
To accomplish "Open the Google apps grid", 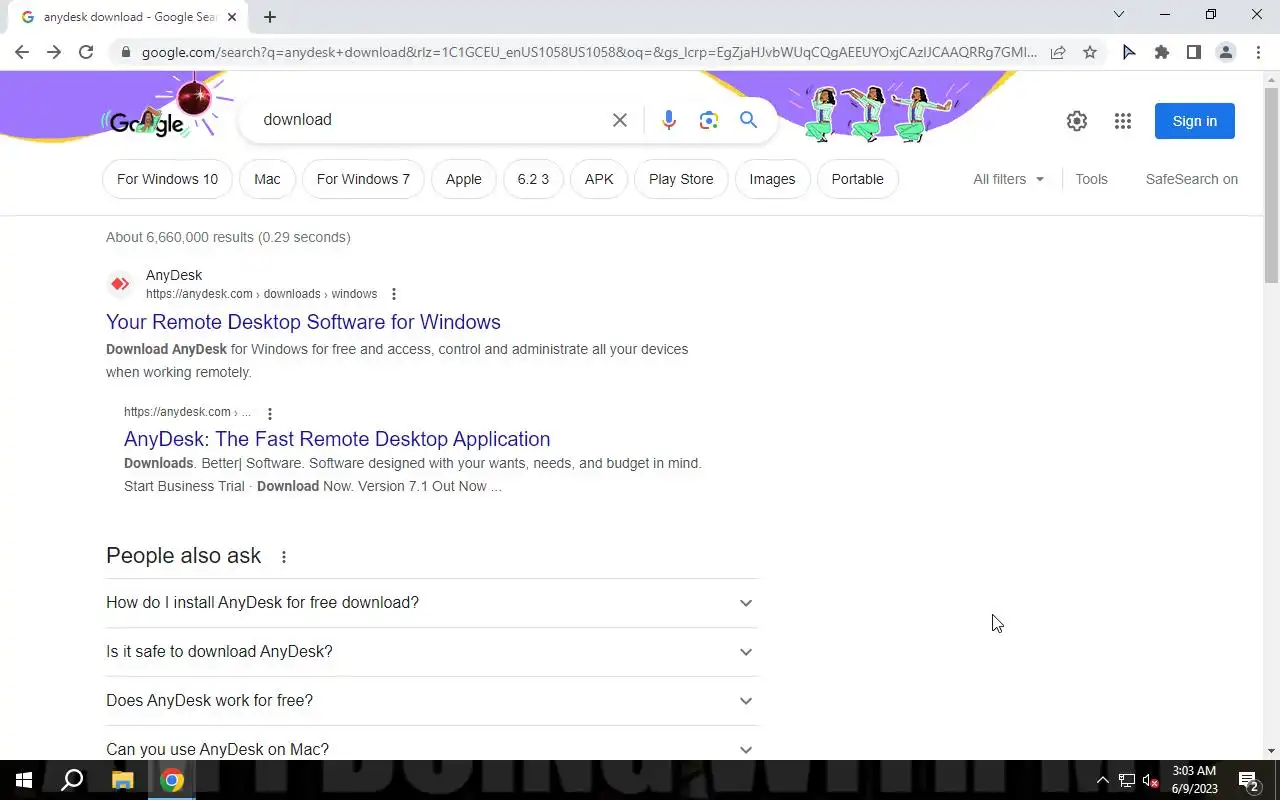I will pyautogui.click(x=1123, y=121).
